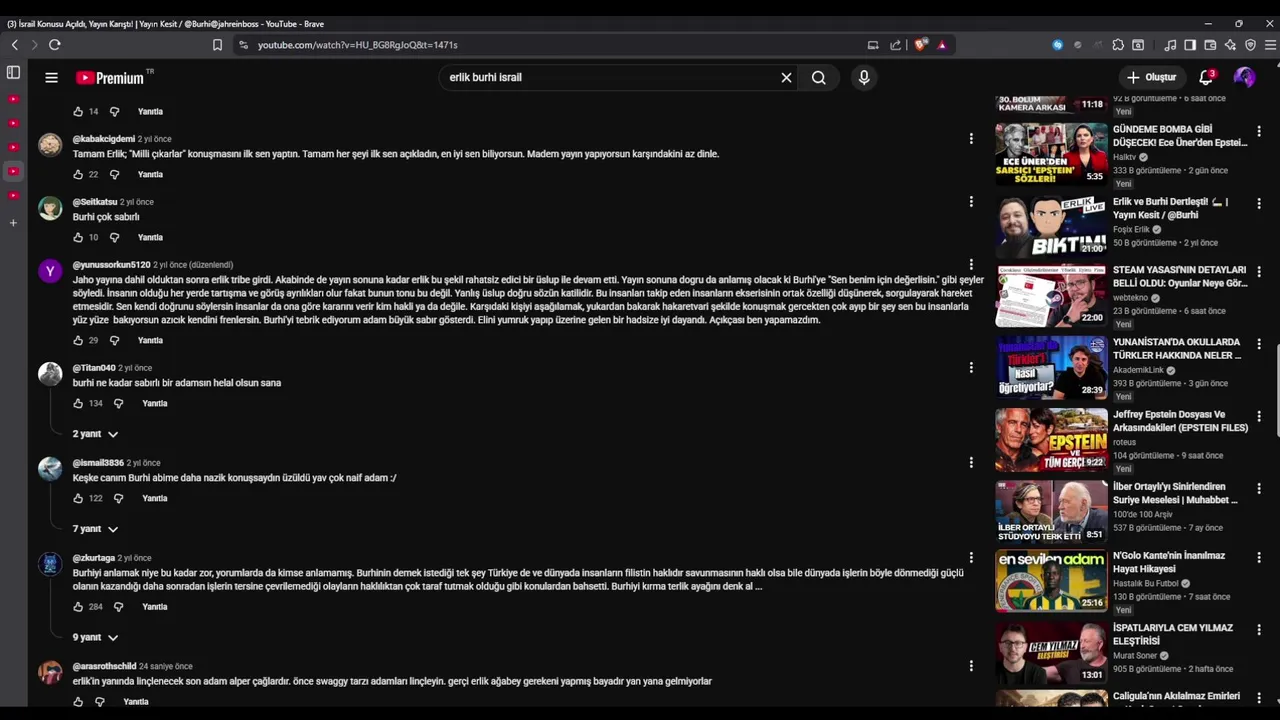Open three-dot menu on @kabakcigdemi's comment
This screenshot has width=1280, height=720.
[970, 139]
